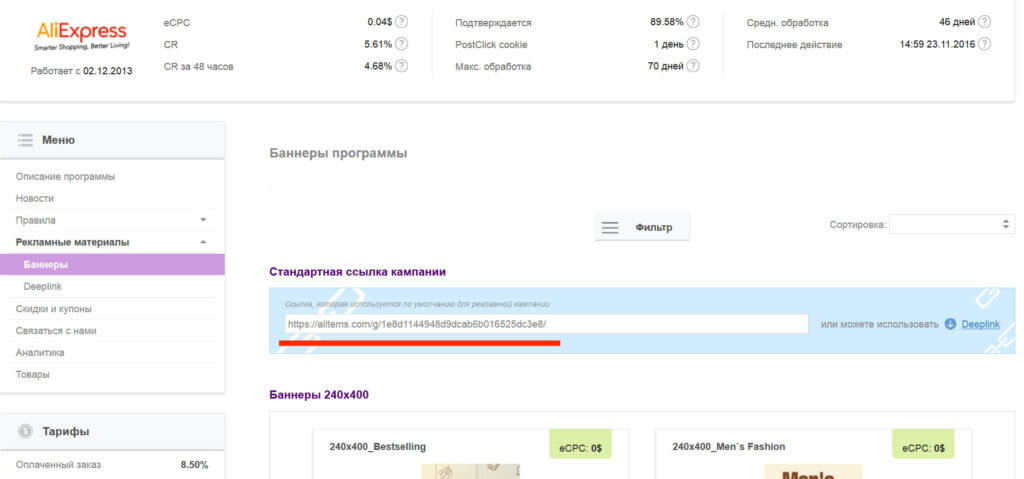This screenshot has height=479, width=1024.
Task: Click the 0.04$ eCPC value
Action: (x=379, y=22)
